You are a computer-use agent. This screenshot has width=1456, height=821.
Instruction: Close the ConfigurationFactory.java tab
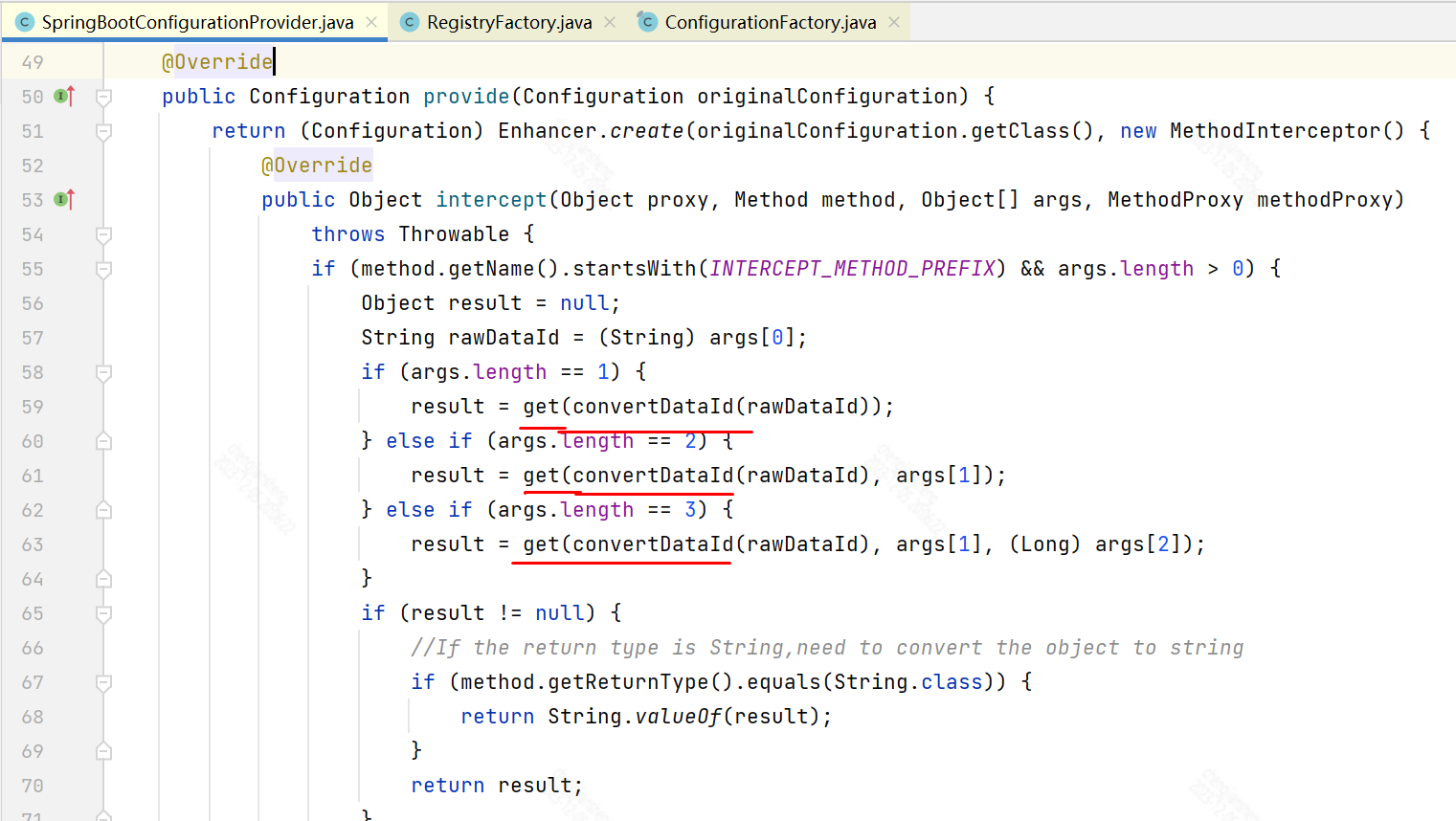(x=894, y=22)
